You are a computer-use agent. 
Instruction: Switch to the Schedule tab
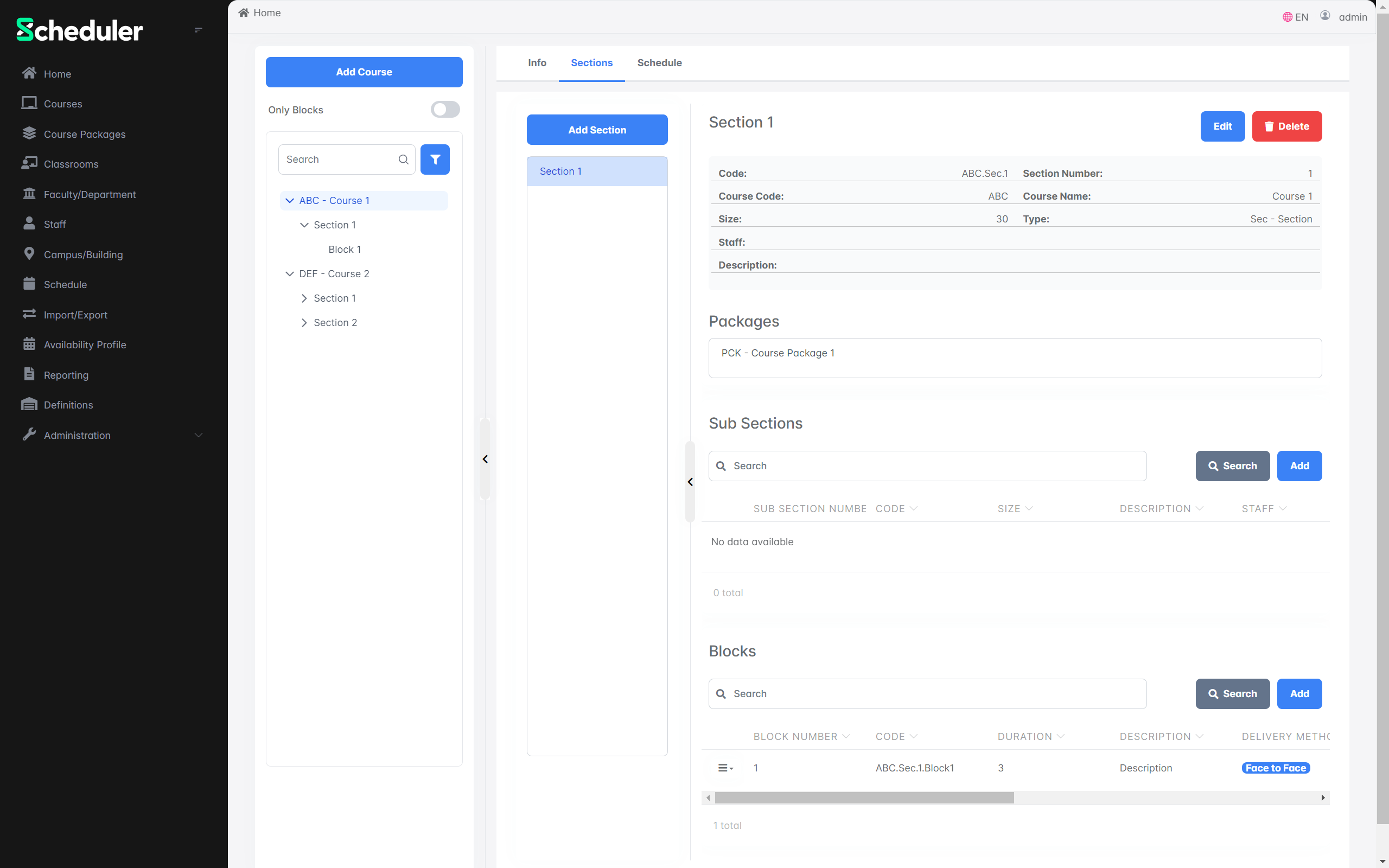tap(659, 62)
